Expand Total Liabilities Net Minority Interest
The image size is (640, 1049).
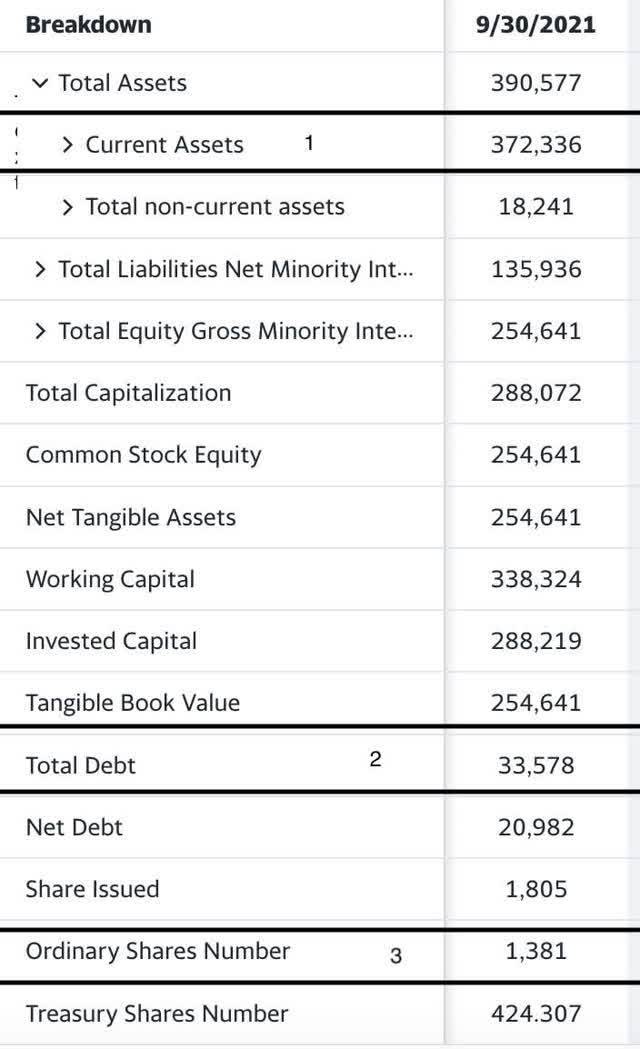[40, 268]
